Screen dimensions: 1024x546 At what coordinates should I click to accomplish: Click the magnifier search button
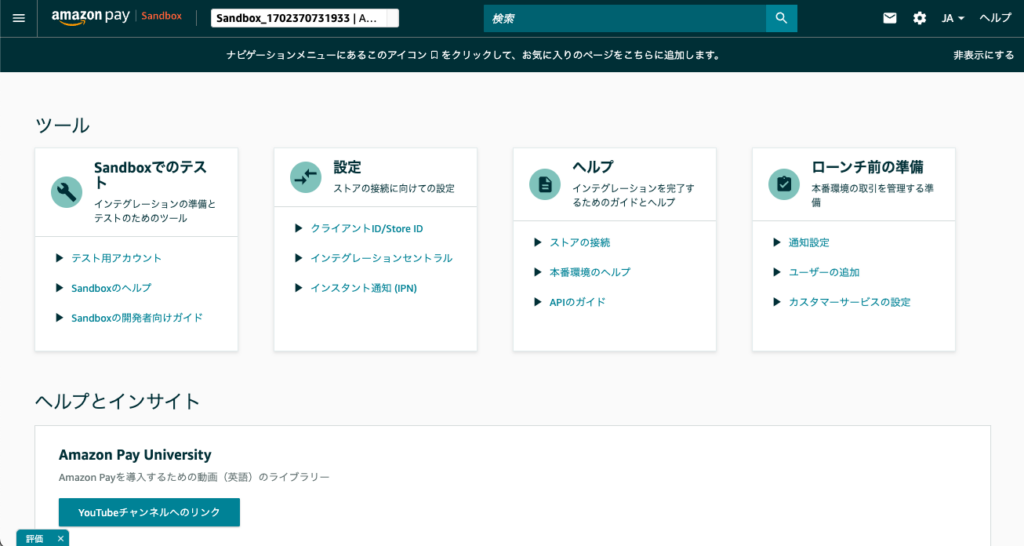click(x=781, y=18)
